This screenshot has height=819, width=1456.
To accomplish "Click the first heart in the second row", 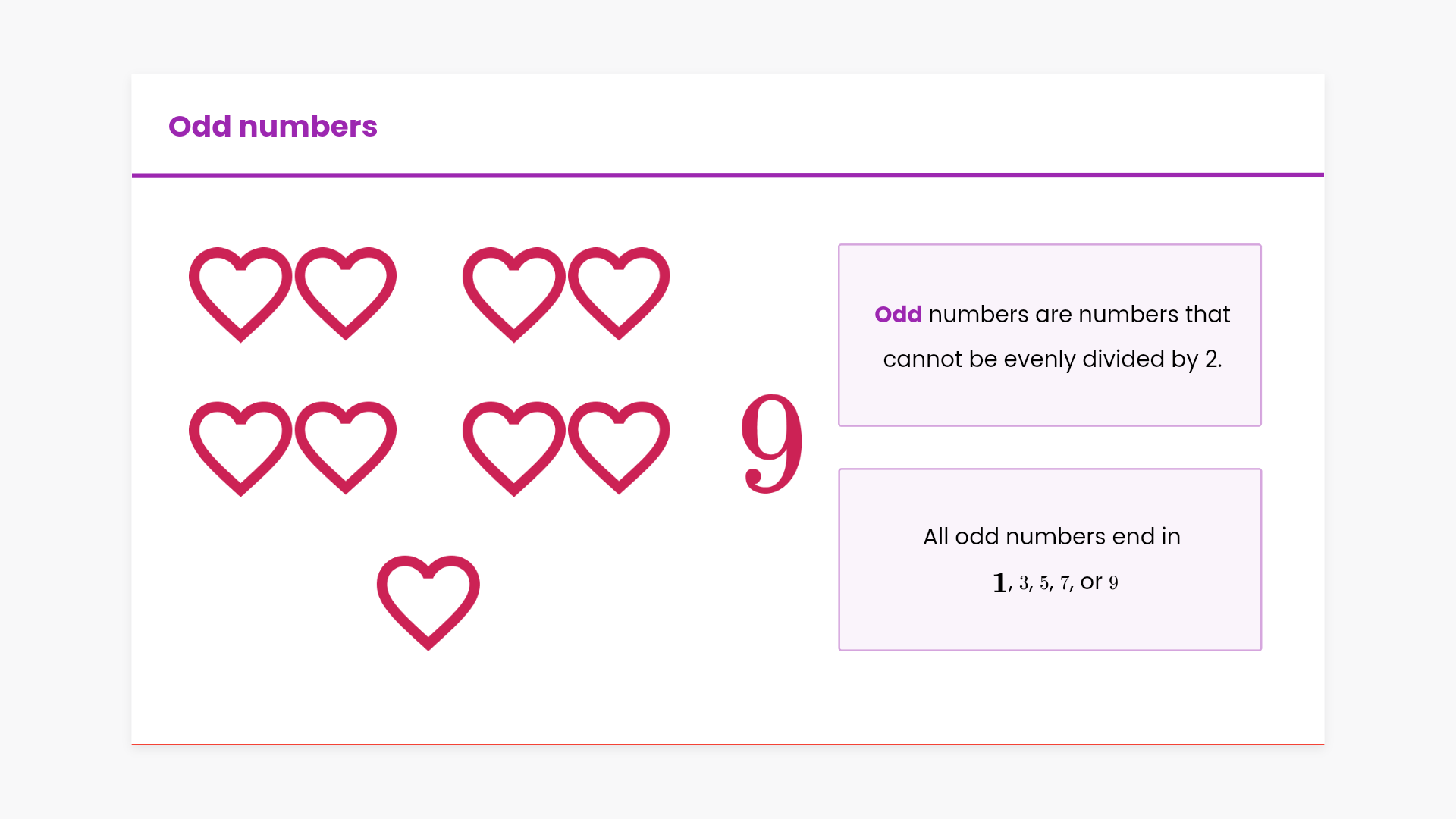I will (x=240, y=448).
